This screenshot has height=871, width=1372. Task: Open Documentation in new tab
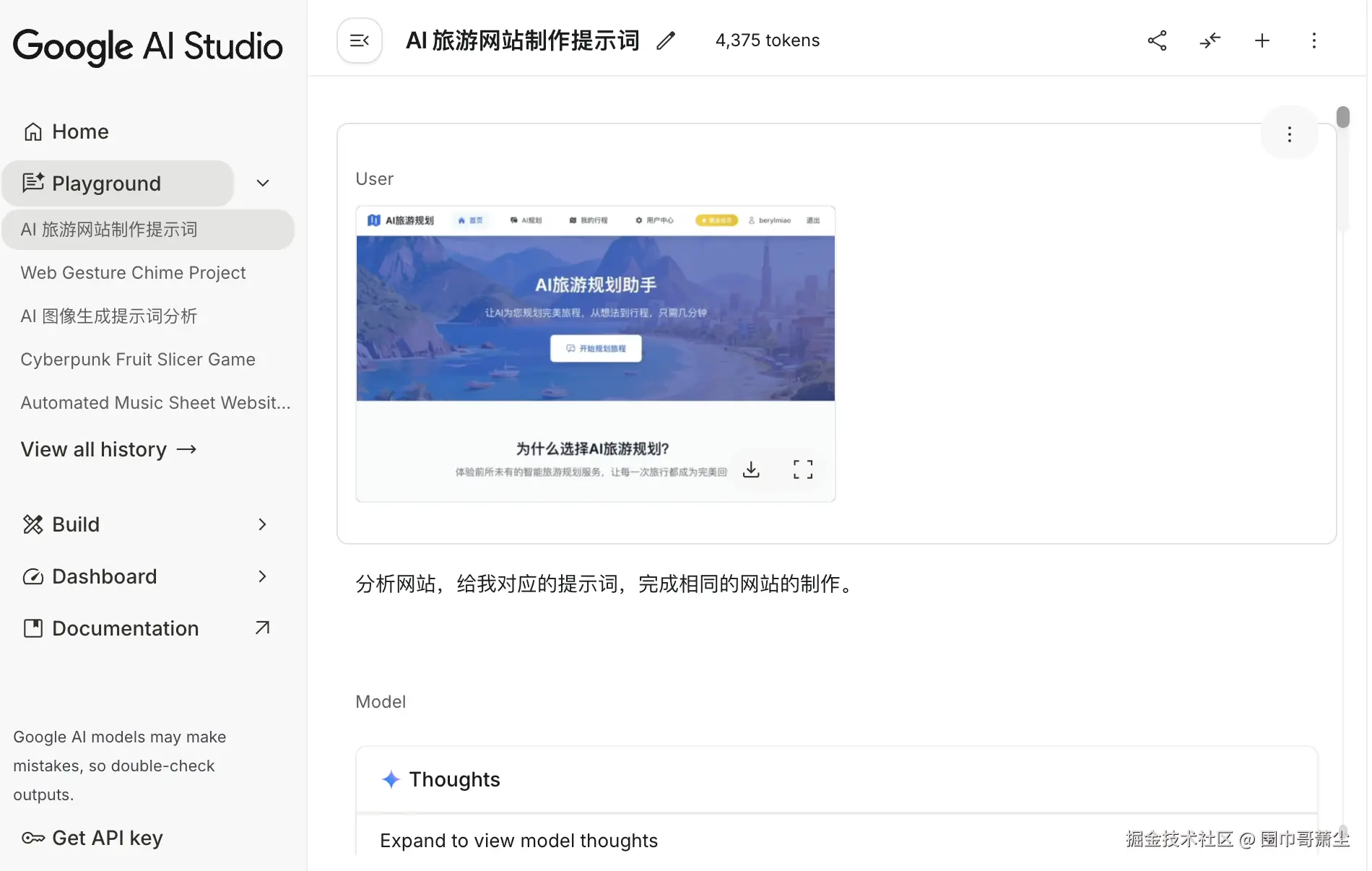click(x=124, y=628)
